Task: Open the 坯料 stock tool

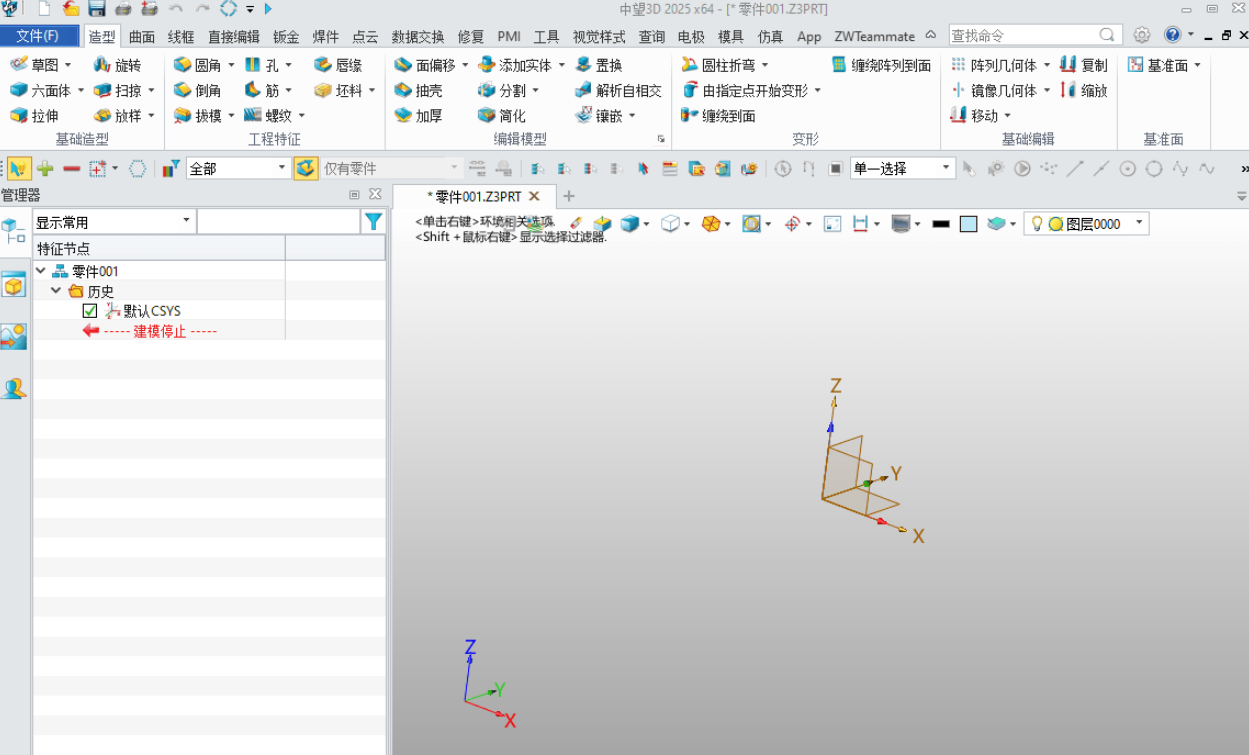Action: click(x=338, y=90)
